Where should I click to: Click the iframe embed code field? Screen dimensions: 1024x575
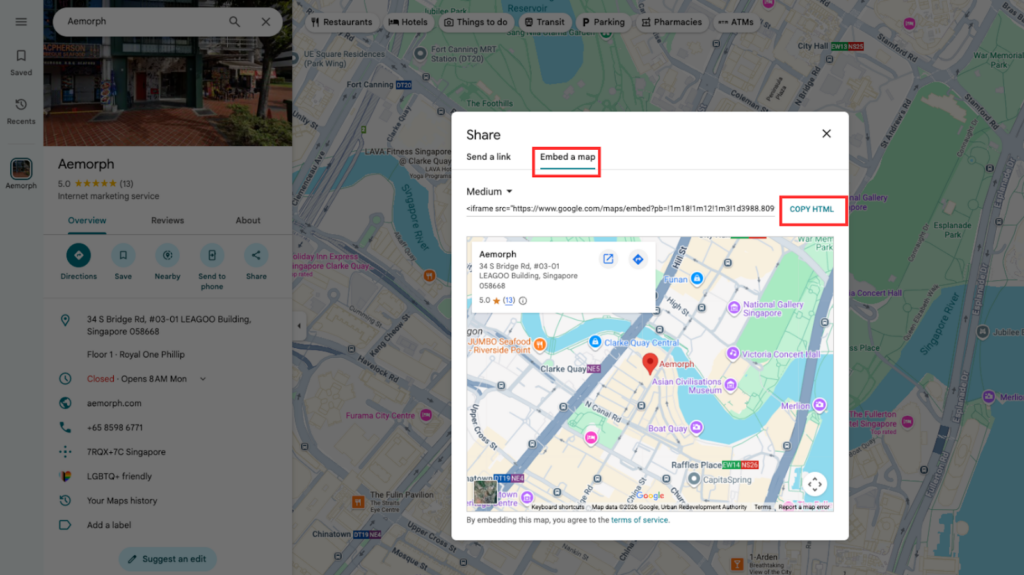pyautogui.click(x=620, y=209)
